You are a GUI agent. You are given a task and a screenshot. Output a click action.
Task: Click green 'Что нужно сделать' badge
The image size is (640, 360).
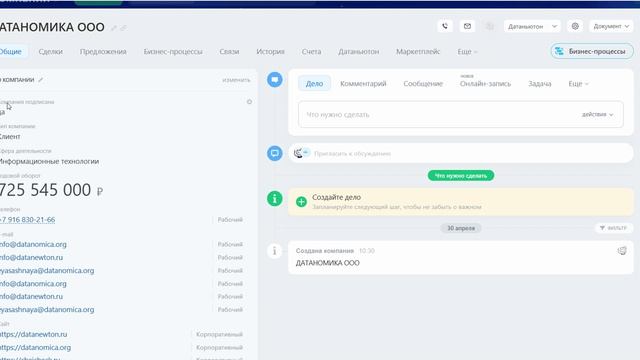click(461, 176)
